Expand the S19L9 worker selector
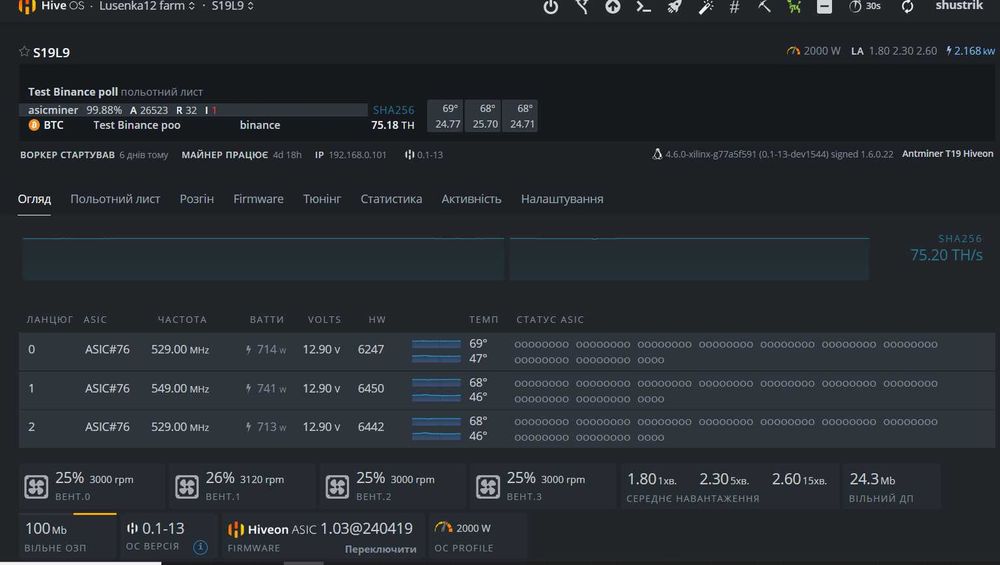Screen dimensions: 1000x565 (x=233, y=6)
